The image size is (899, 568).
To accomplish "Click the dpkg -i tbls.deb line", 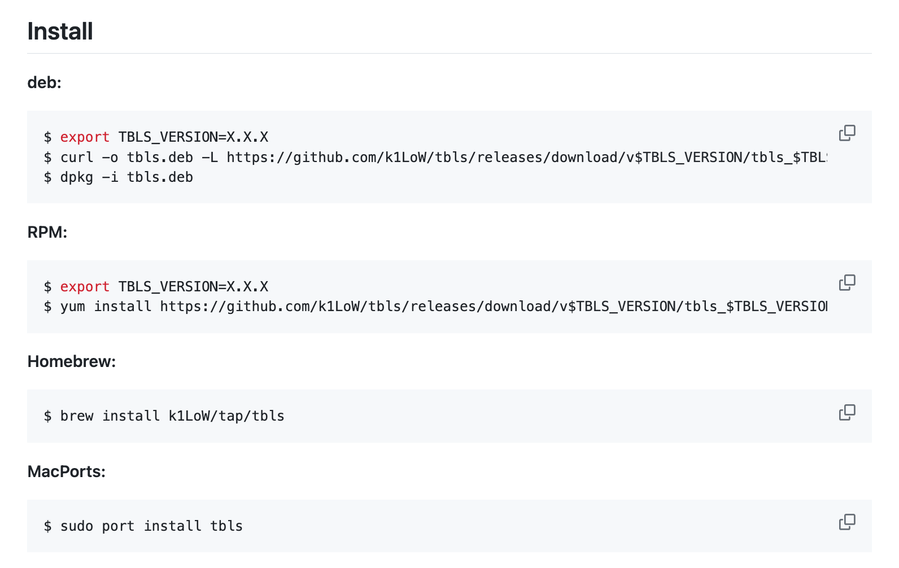I will (x=119, y=177).
